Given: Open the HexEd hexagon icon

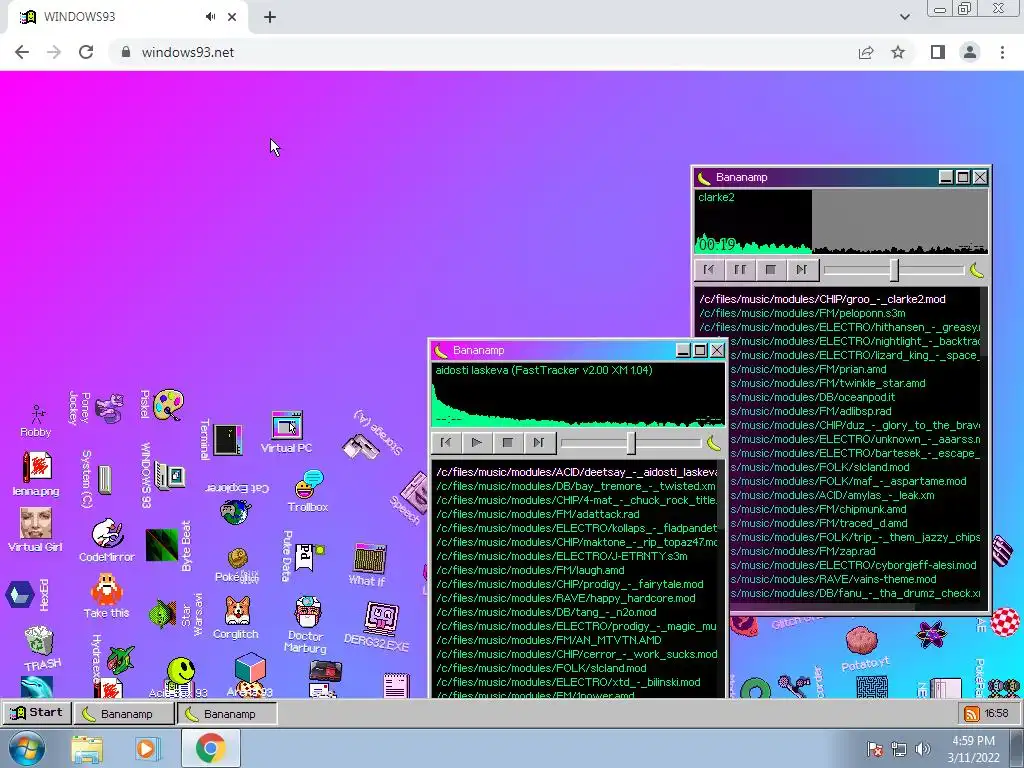Looking at the screenshot, I should 20,595.
